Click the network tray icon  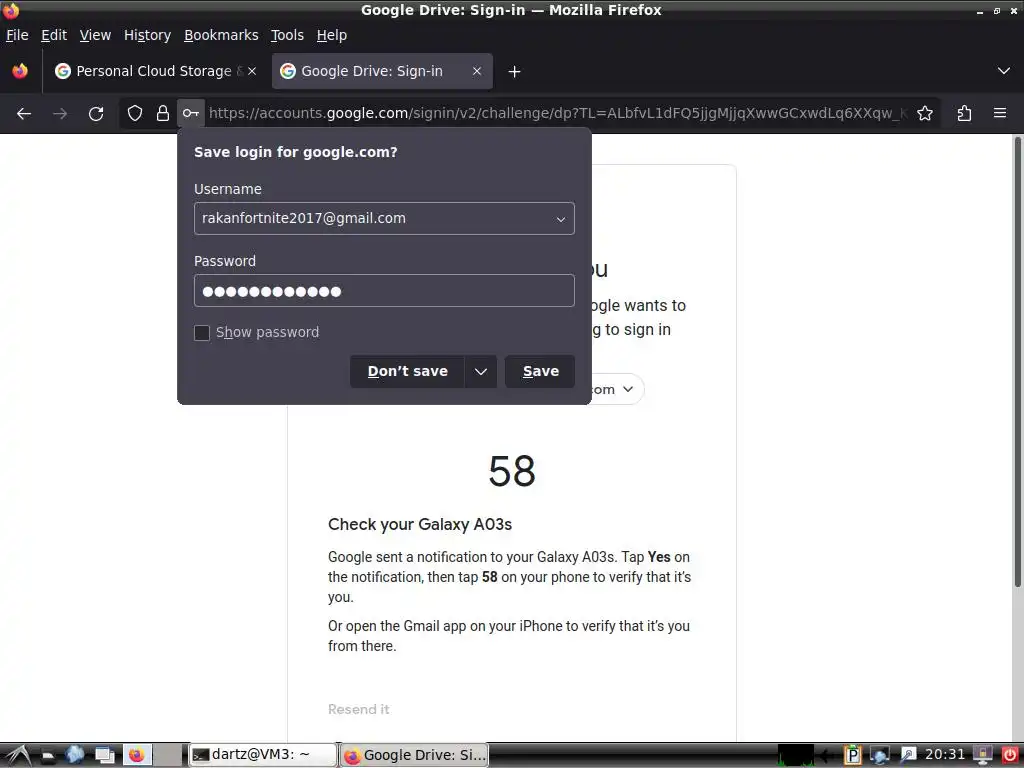coord(880,756)
